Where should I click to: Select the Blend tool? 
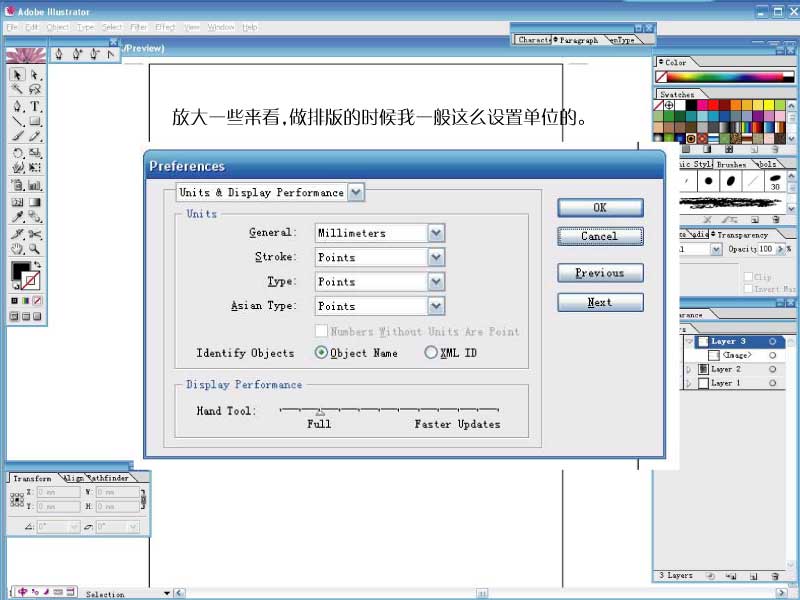(34, 217)
